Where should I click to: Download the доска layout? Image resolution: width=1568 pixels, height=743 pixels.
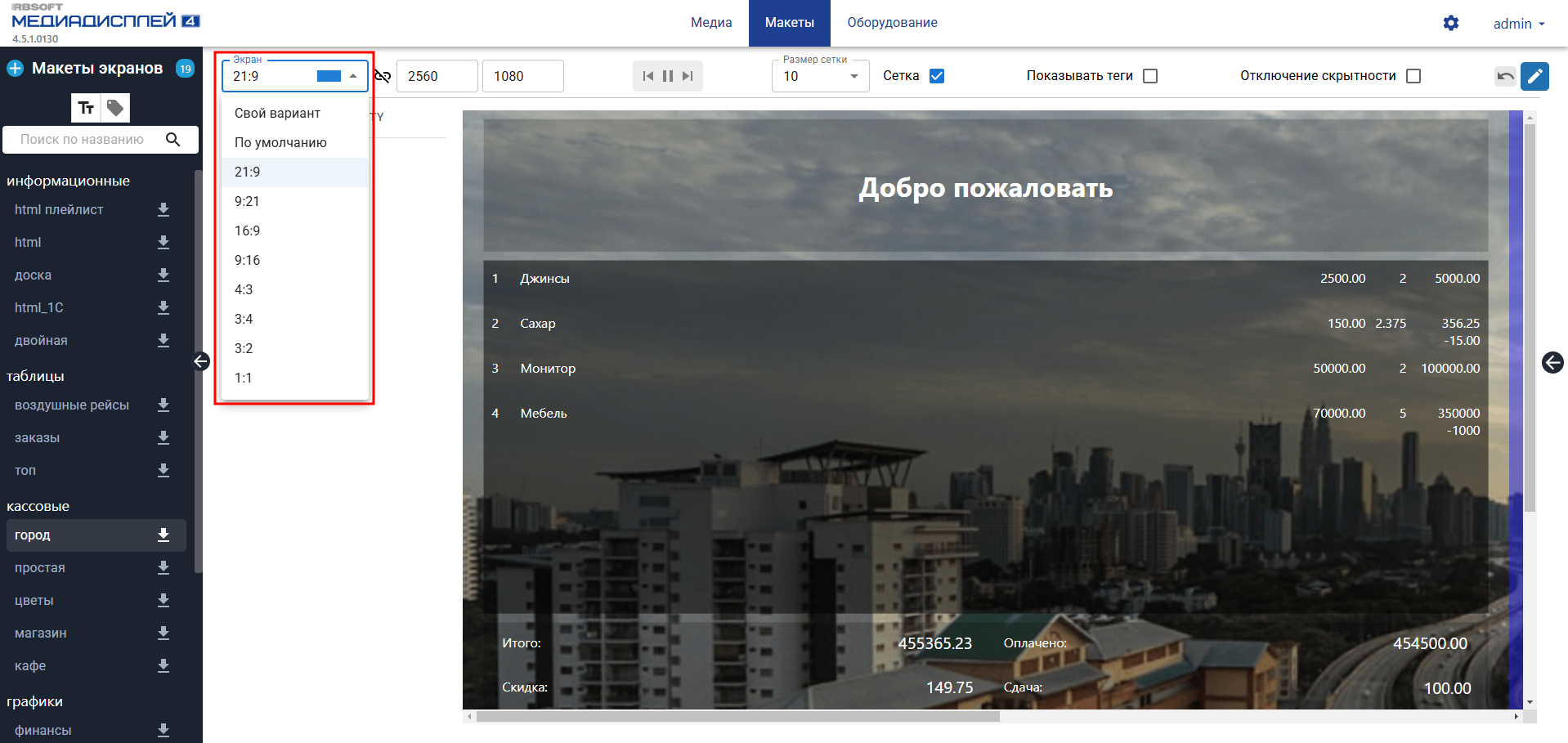(x=164, y=275)
